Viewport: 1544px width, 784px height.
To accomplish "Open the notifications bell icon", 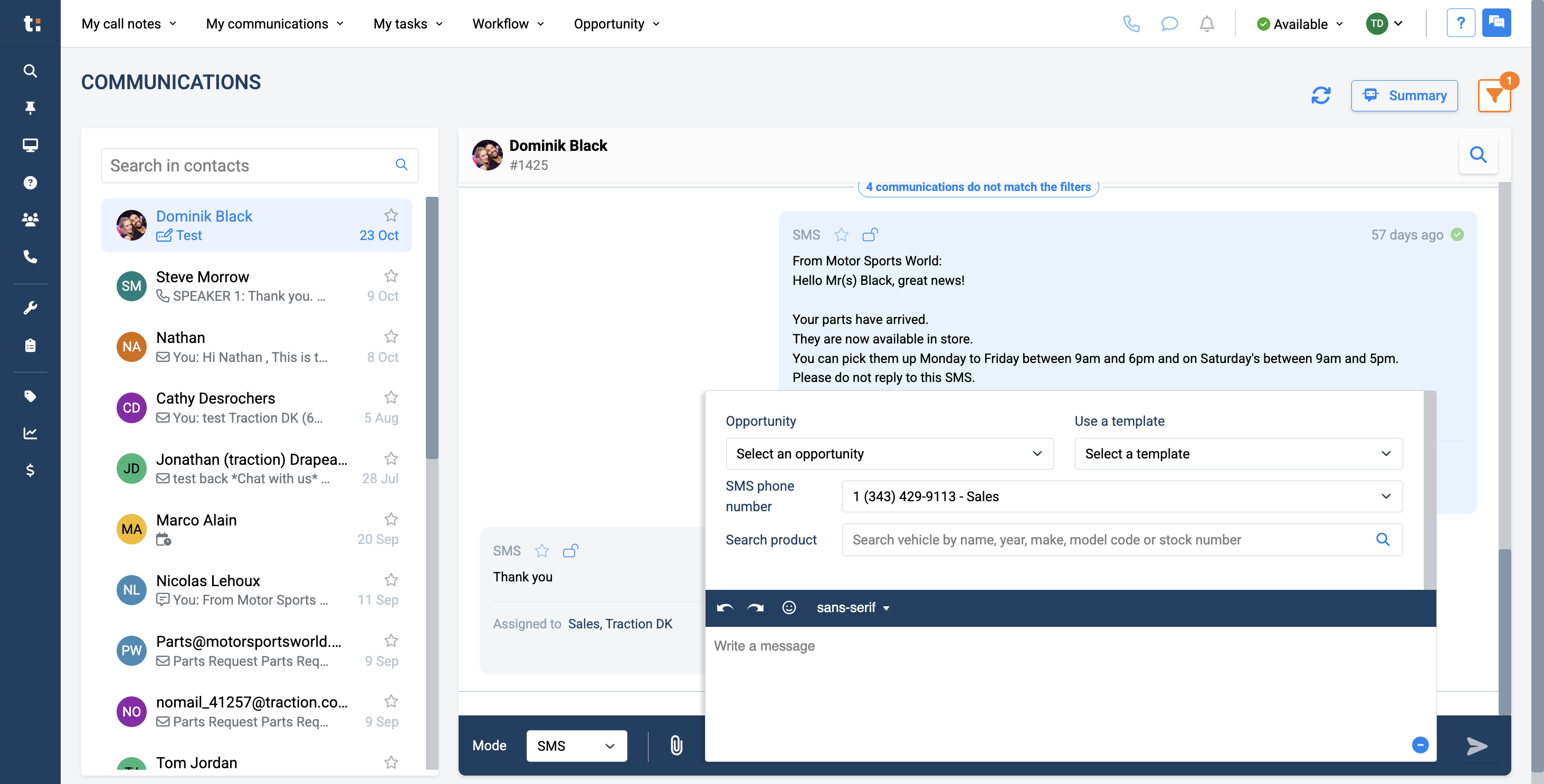I will [x=1207, y=23].
